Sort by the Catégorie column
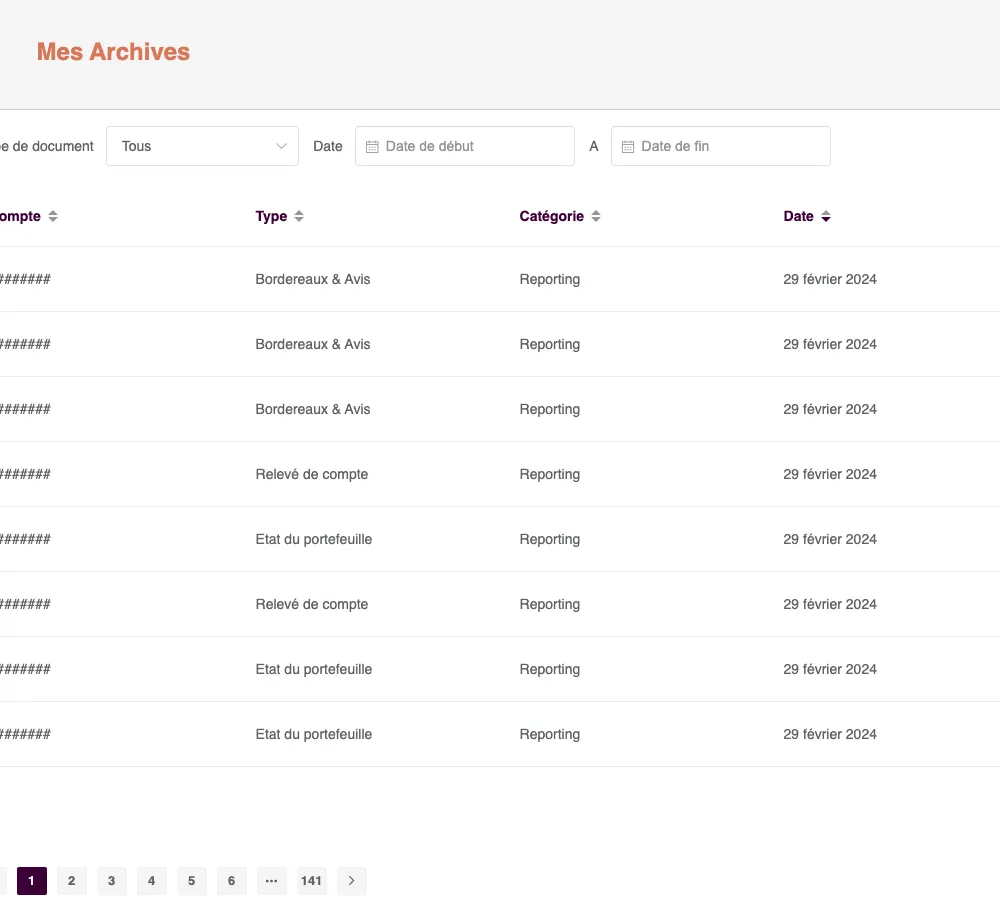Image resolution: width=1000 pixels, height=909 pixels. click(x=596, y=216)
